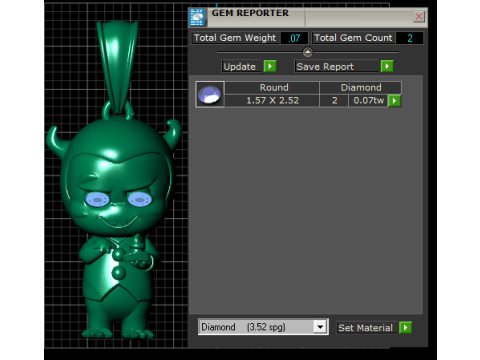Click the green arrow beside Set Material
Screen dimensions: 480x360
(406, 327)
